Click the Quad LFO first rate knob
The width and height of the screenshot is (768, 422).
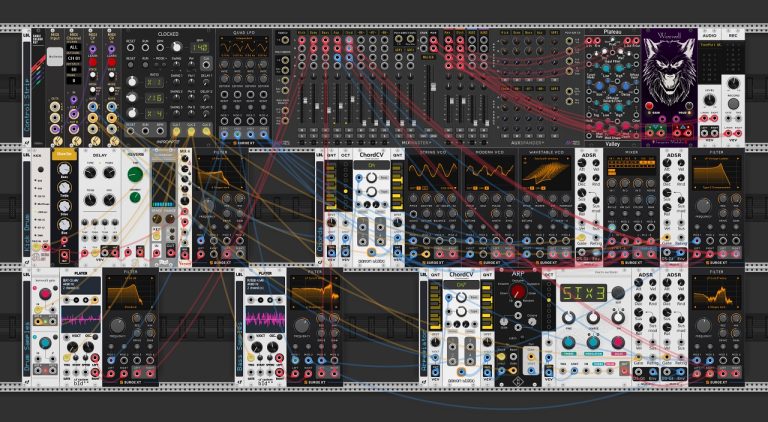tap(225, 65)
